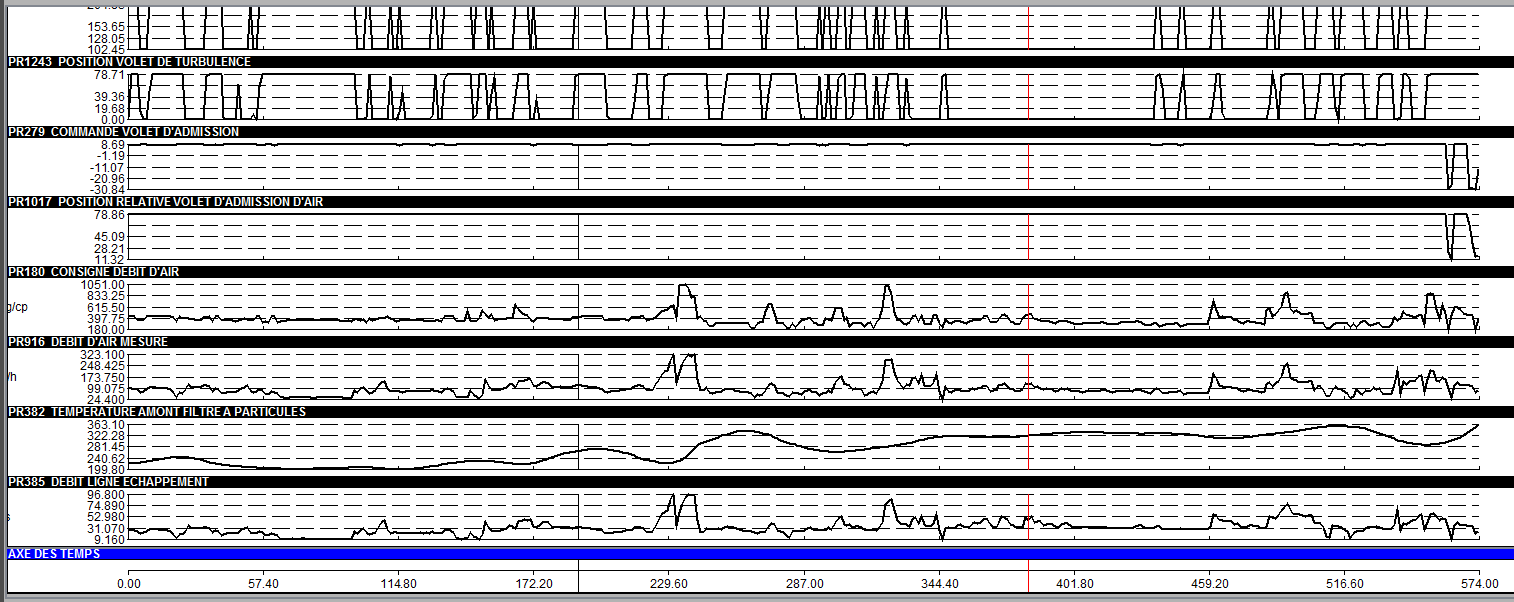
Task: Click the red cursor line in the temperature graph
Action: coord(1029,446)
